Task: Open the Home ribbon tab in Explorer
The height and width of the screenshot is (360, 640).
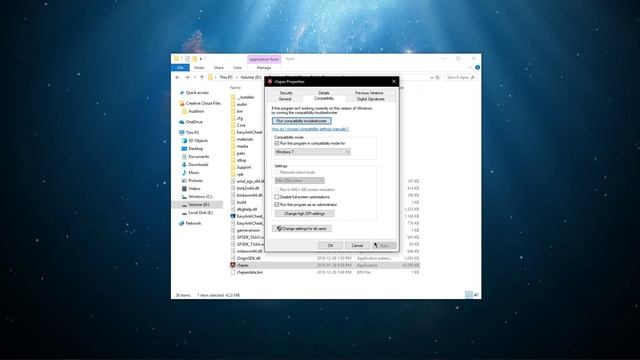Action: coord(199,68)
